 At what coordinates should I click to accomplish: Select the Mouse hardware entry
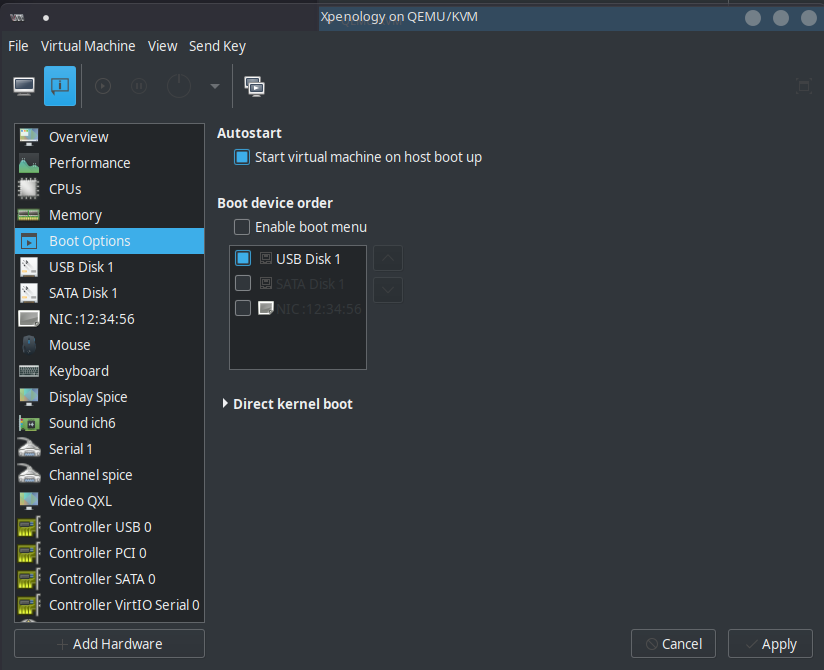coord(109,345)
